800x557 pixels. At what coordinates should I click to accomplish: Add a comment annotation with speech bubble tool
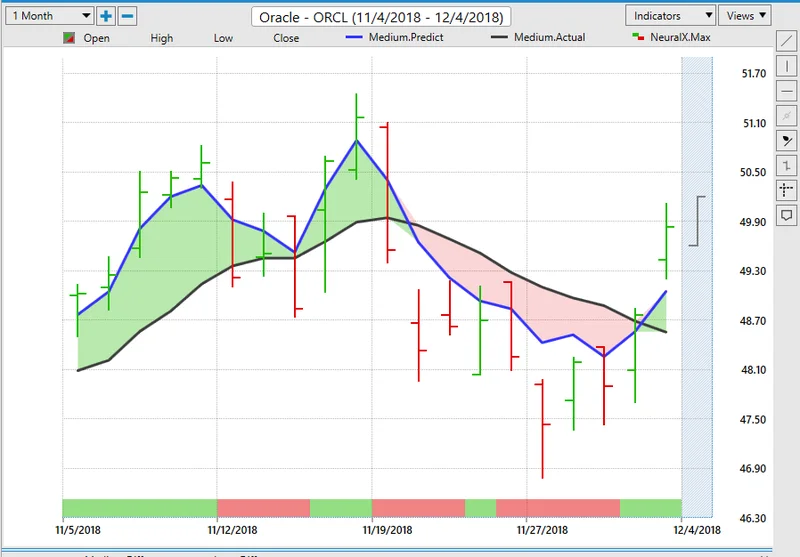point(786,215)
